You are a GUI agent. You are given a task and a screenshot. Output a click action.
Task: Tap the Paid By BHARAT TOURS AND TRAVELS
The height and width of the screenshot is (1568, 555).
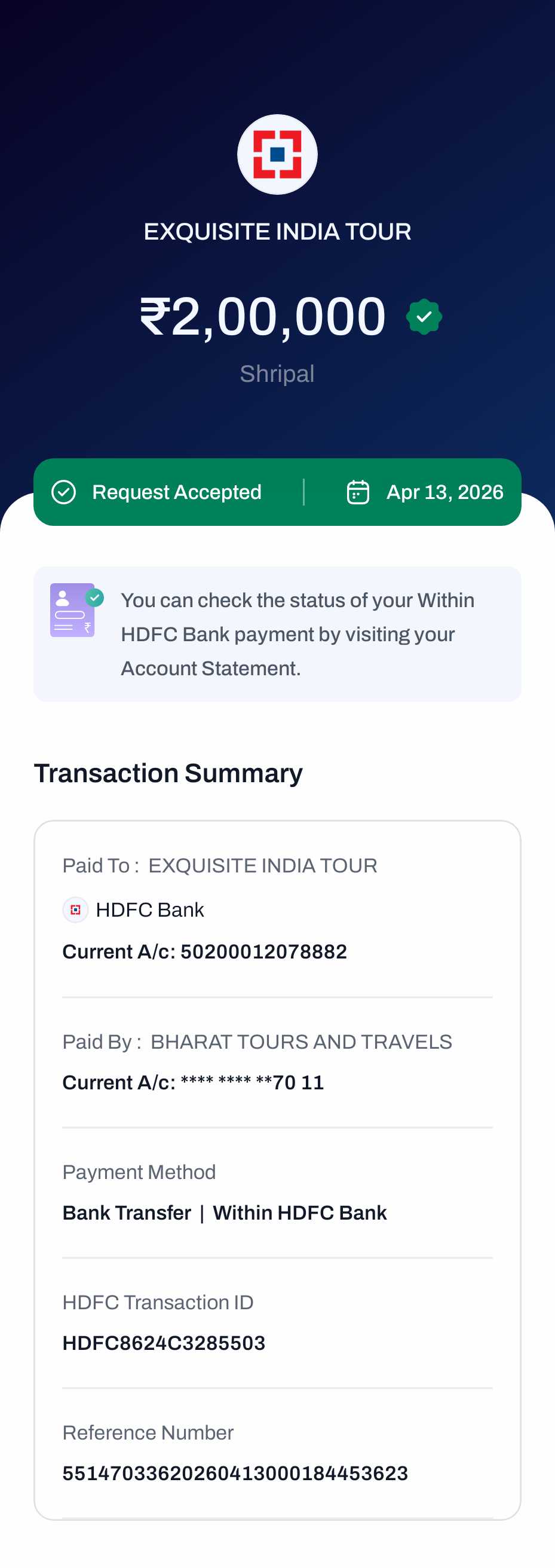point(301,1042)
